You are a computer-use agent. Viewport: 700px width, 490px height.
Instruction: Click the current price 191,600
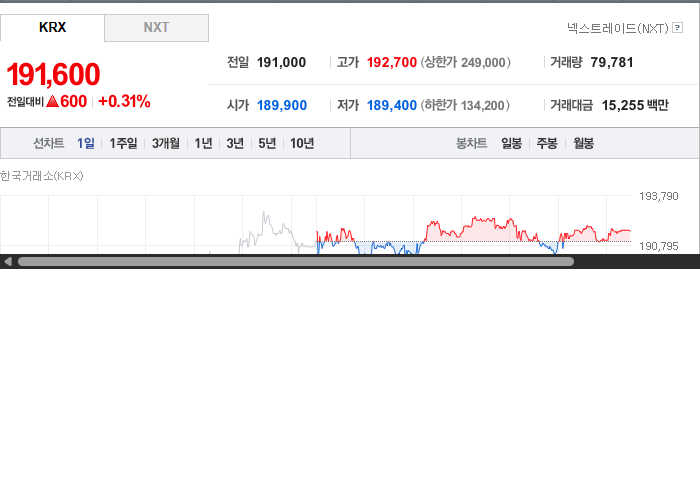[54, 75]
